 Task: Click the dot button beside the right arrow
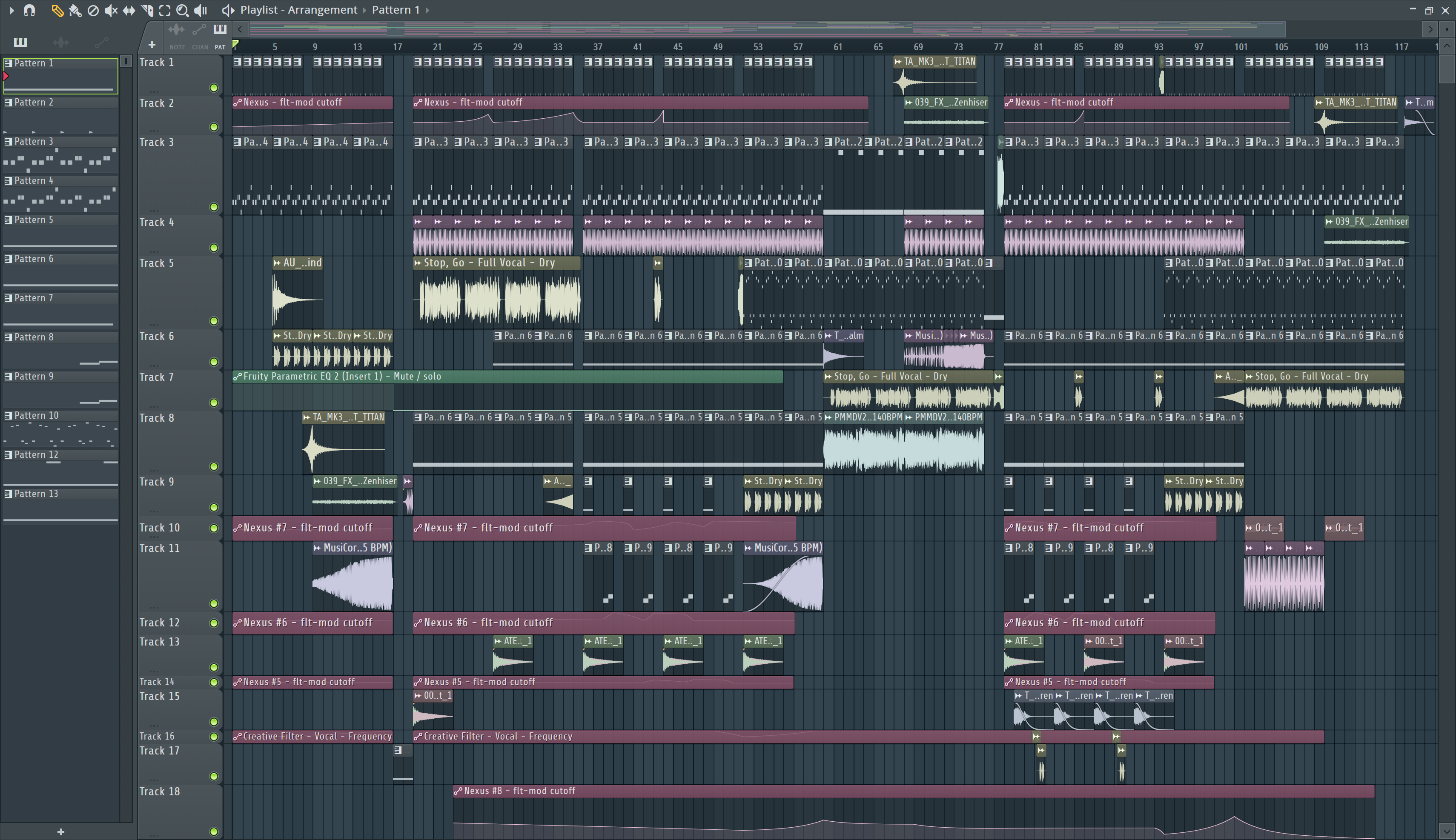(x=1447, y=29)
